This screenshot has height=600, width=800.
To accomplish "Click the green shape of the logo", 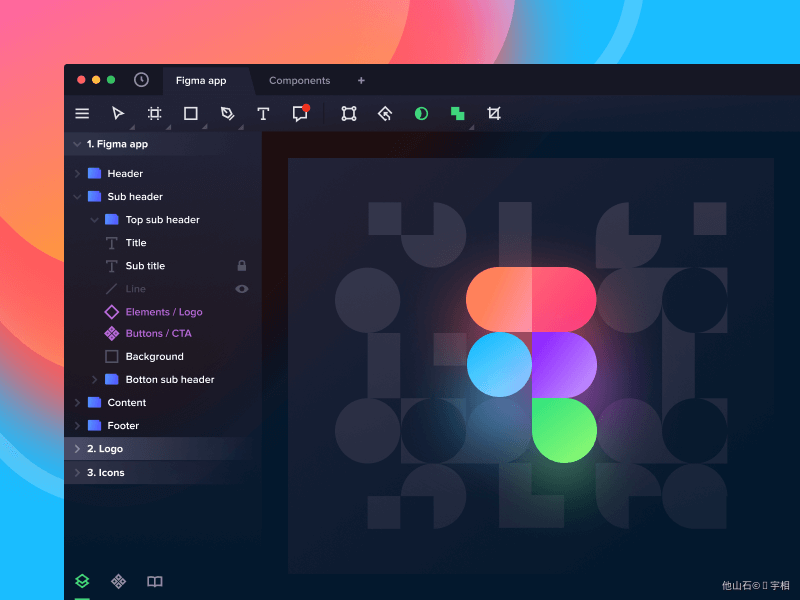I will (x=564, y=430).
